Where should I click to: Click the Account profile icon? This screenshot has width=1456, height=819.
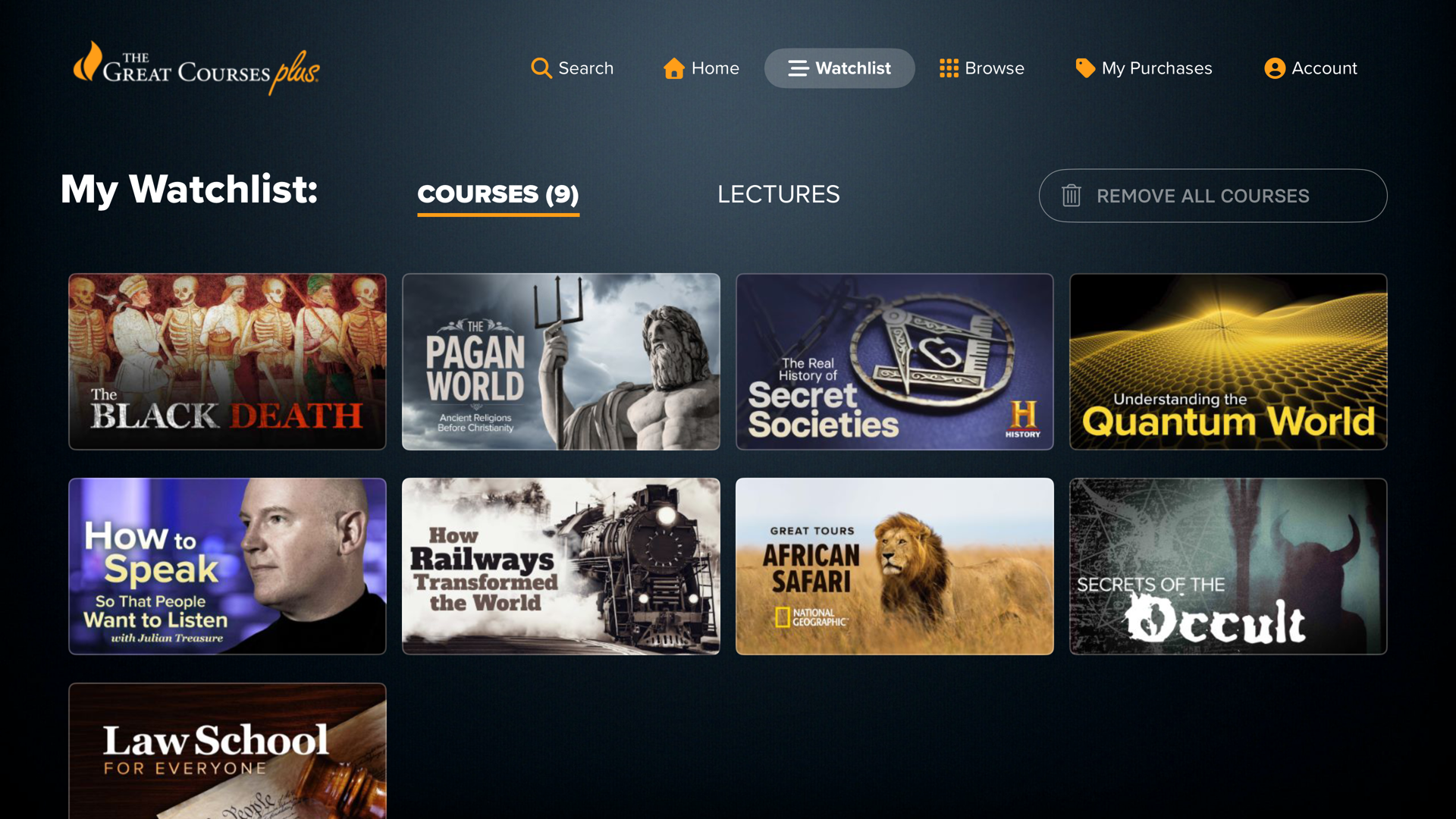pos(1275,68)
